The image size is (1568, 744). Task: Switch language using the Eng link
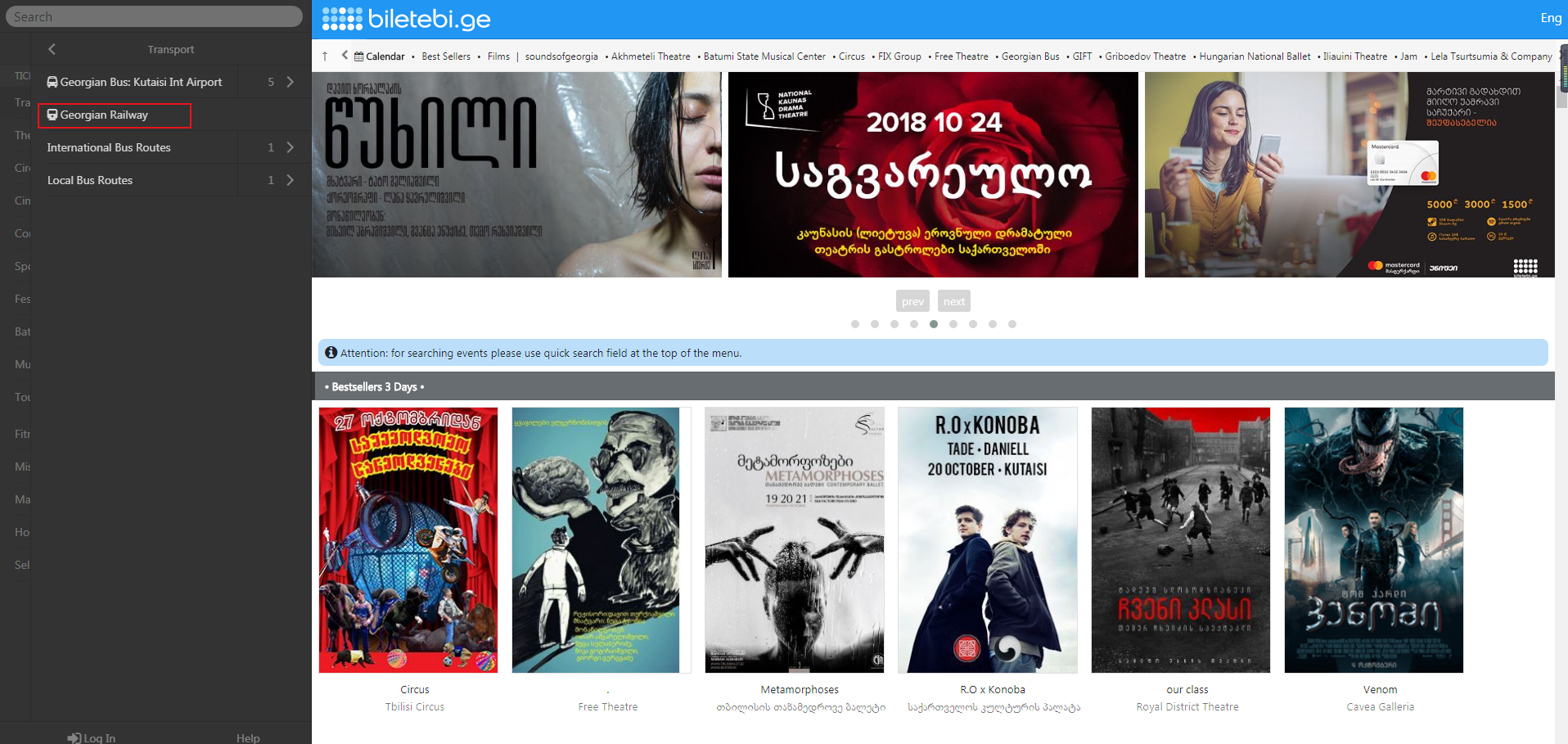pyautogui.click(x=1550, y=18)
